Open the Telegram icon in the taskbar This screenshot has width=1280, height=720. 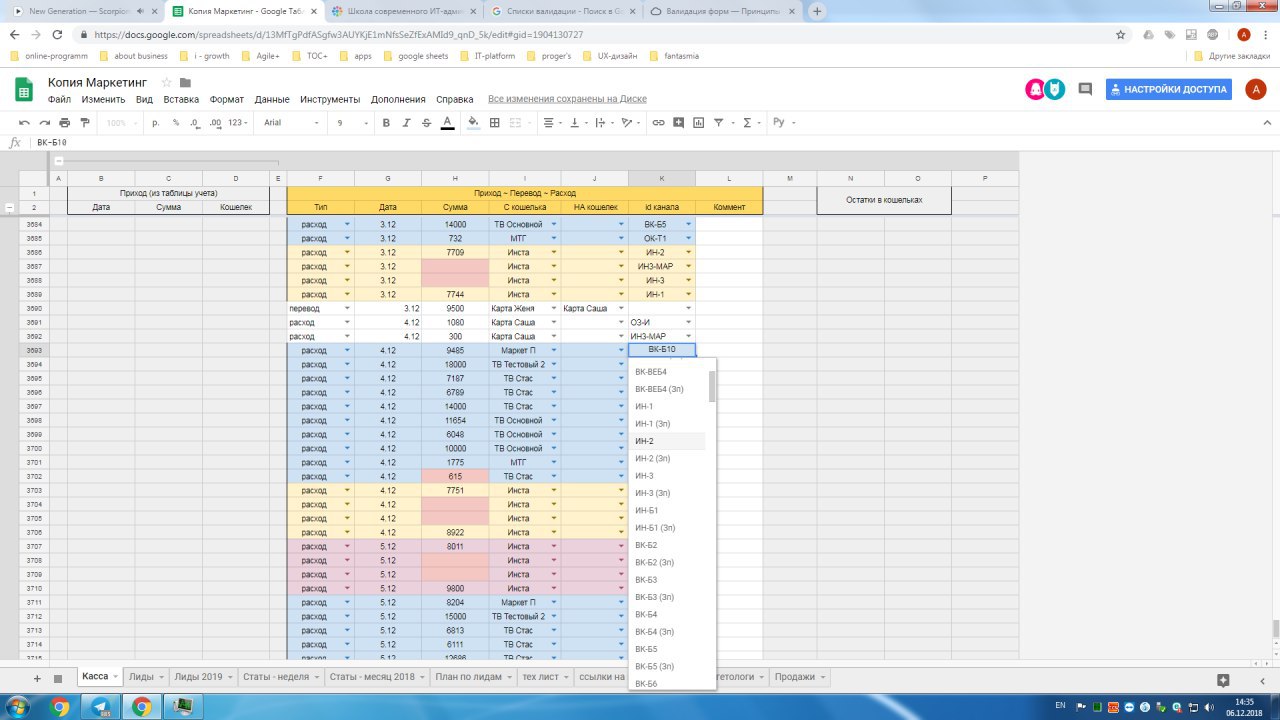click(101, 706)
